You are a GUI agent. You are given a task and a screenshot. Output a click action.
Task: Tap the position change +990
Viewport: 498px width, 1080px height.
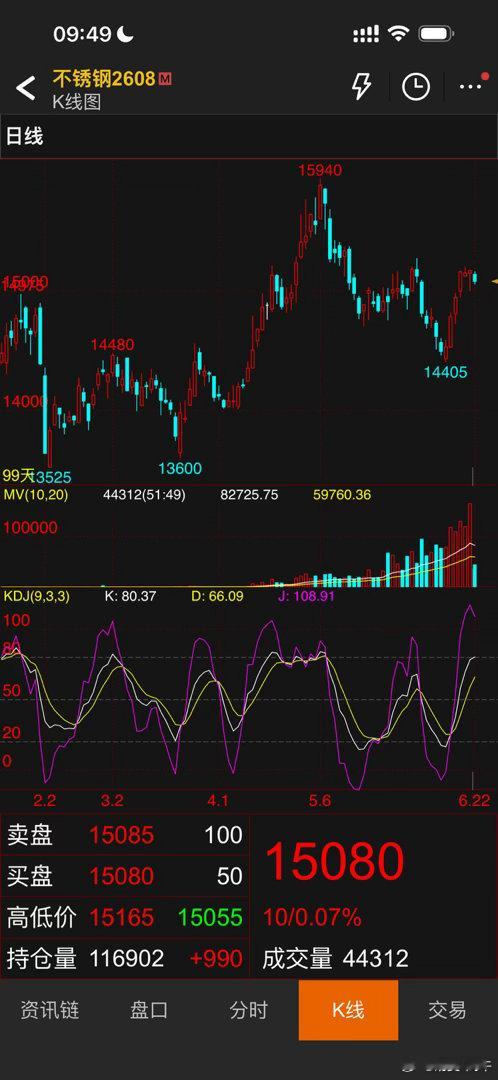217,958
